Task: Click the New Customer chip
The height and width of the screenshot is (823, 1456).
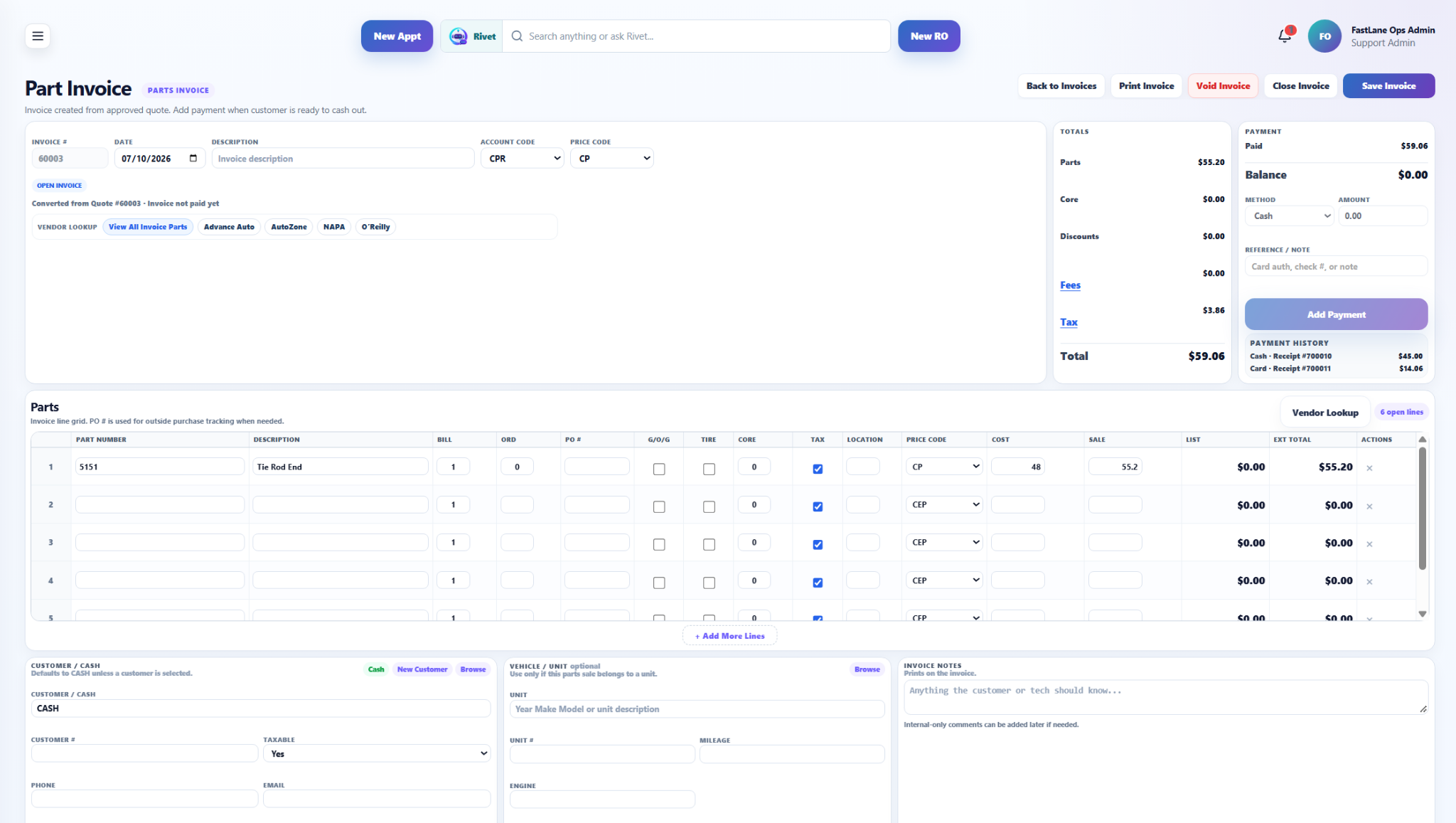Action: 422,669
